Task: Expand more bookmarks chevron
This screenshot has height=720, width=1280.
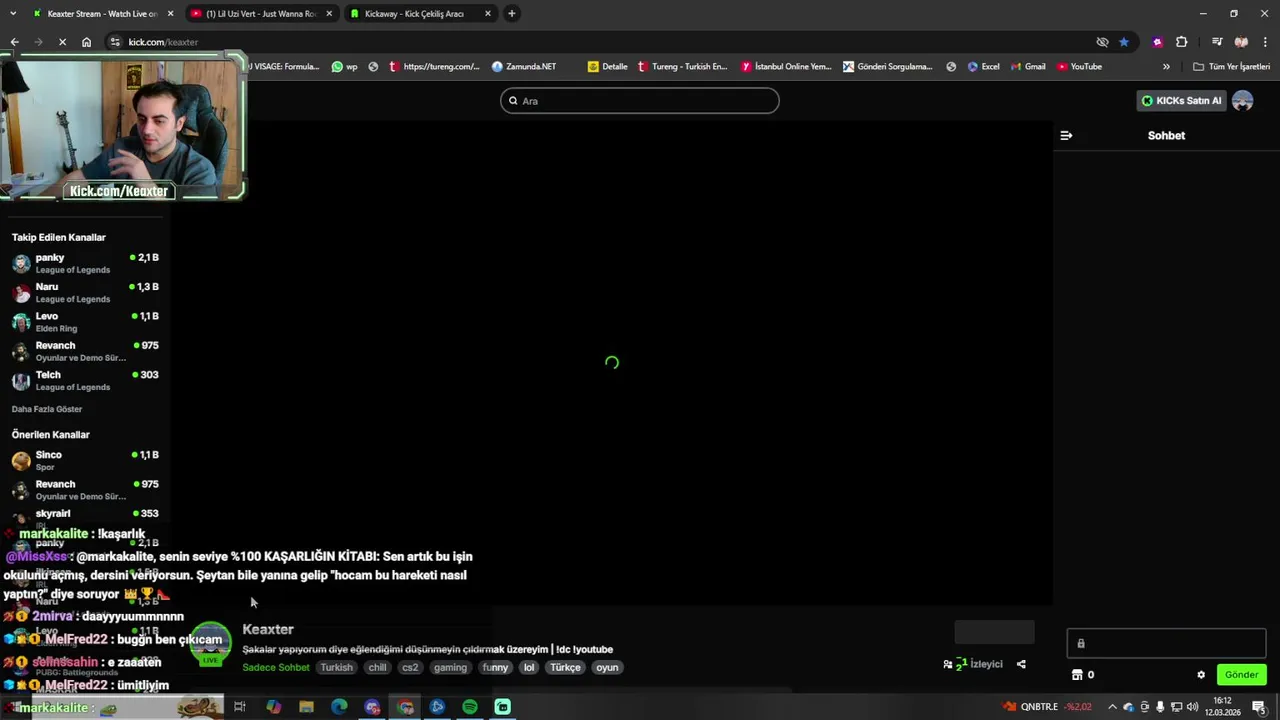Action: [1166, 67]
